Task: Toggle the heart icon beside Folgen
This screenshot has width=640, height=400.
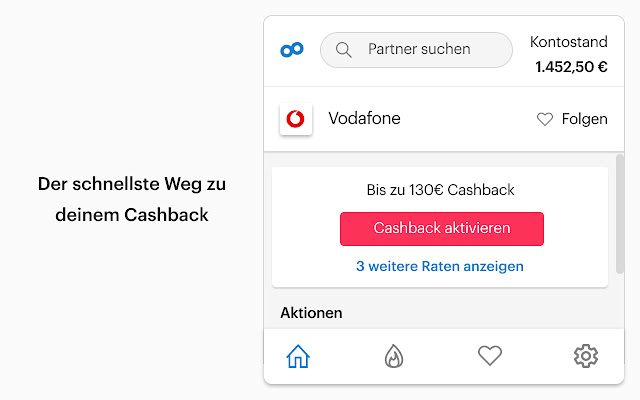Action: [545, 119]
